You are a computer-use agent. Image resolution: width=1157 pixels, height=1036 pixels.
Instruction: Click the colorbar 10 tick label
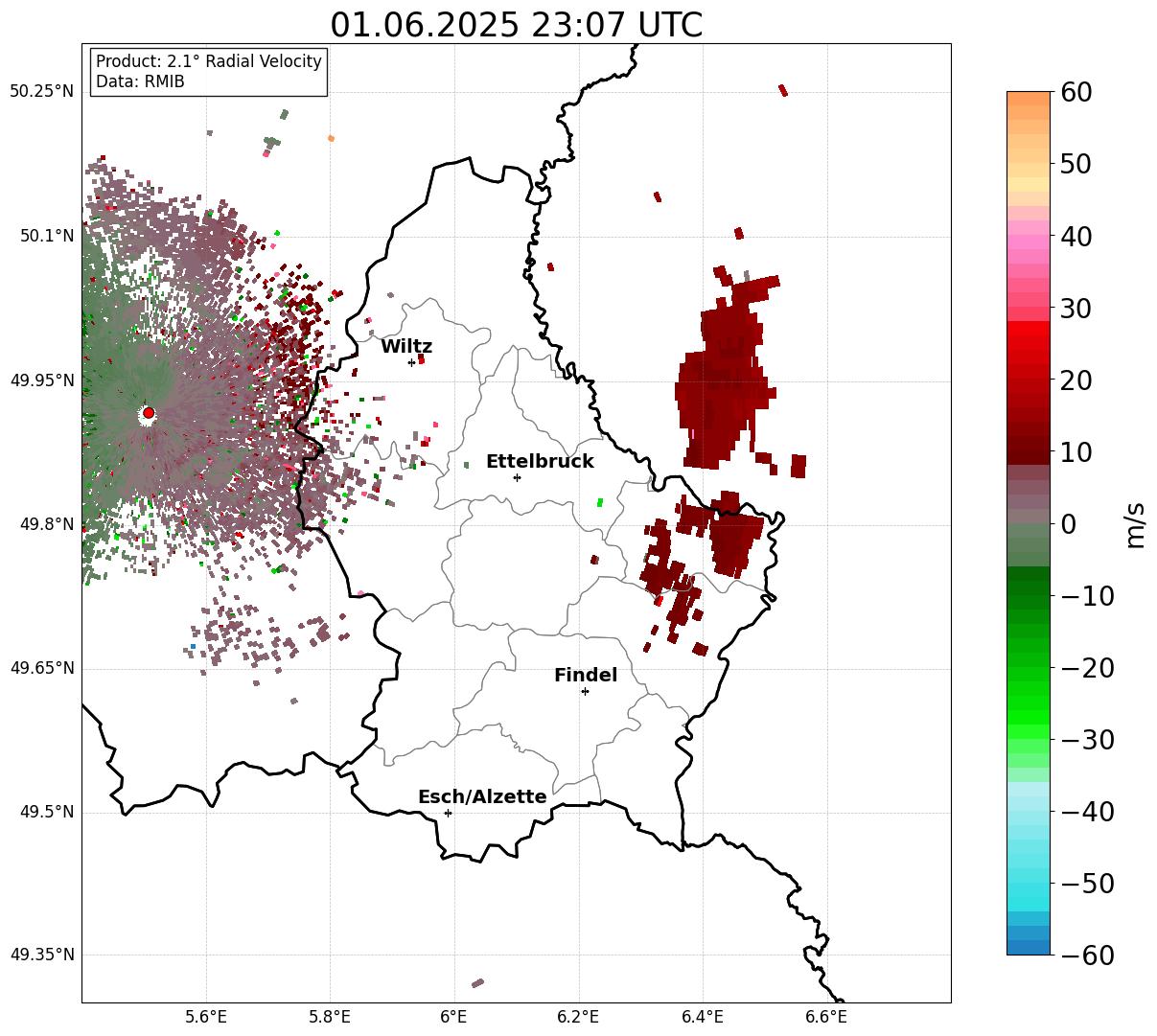tap(1076, 451)
